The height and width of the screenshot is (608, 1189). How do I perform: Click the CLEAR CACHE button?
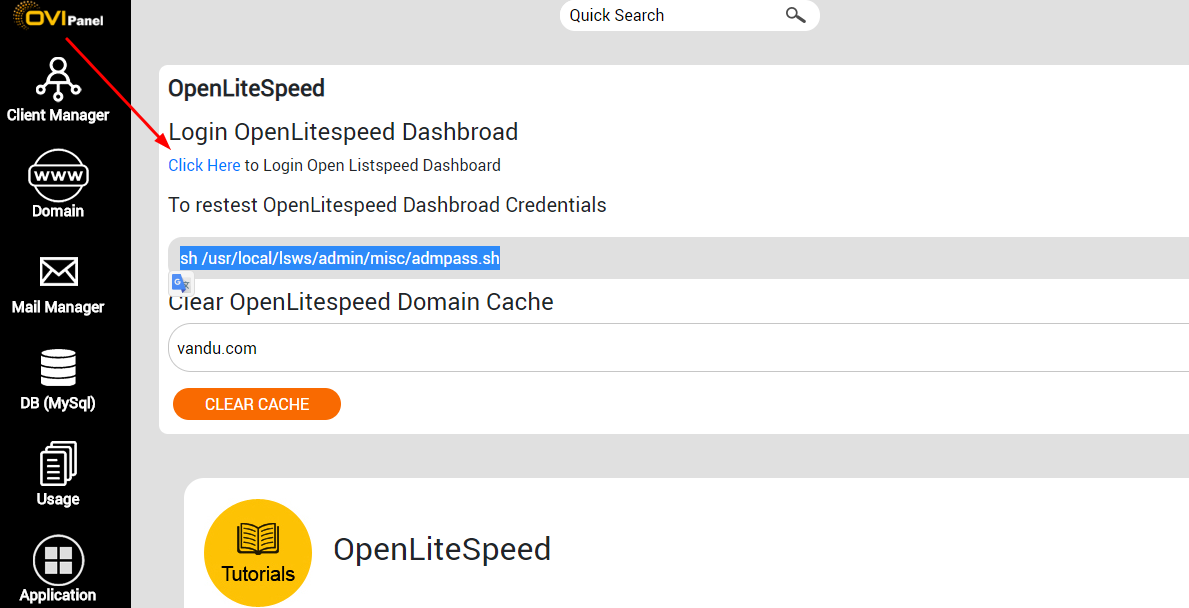pos(257,404)
